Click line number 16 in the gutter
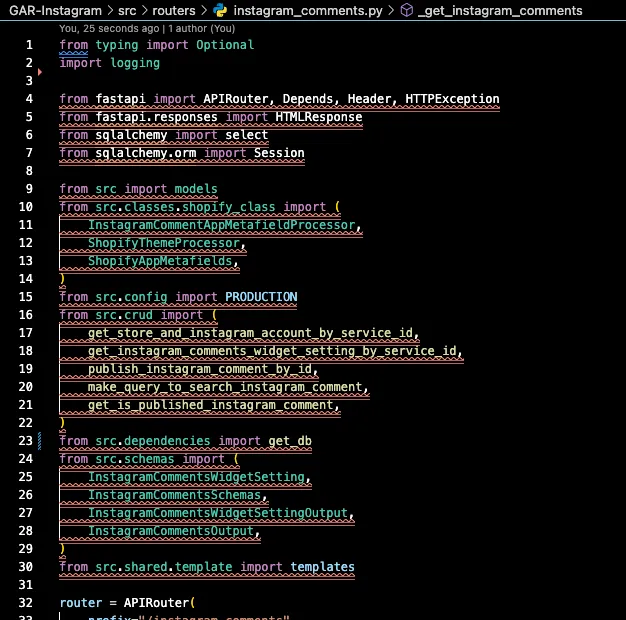This screenshot has width=626, height=620. tap(26, 315)
